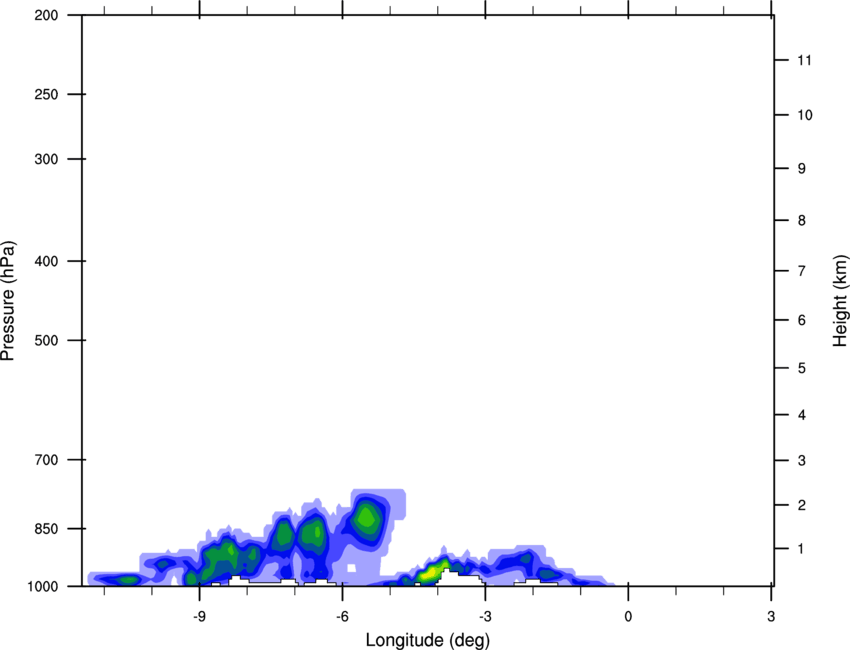
Task: Click the 0 longitude tick label
Action: tap(628, 616)
